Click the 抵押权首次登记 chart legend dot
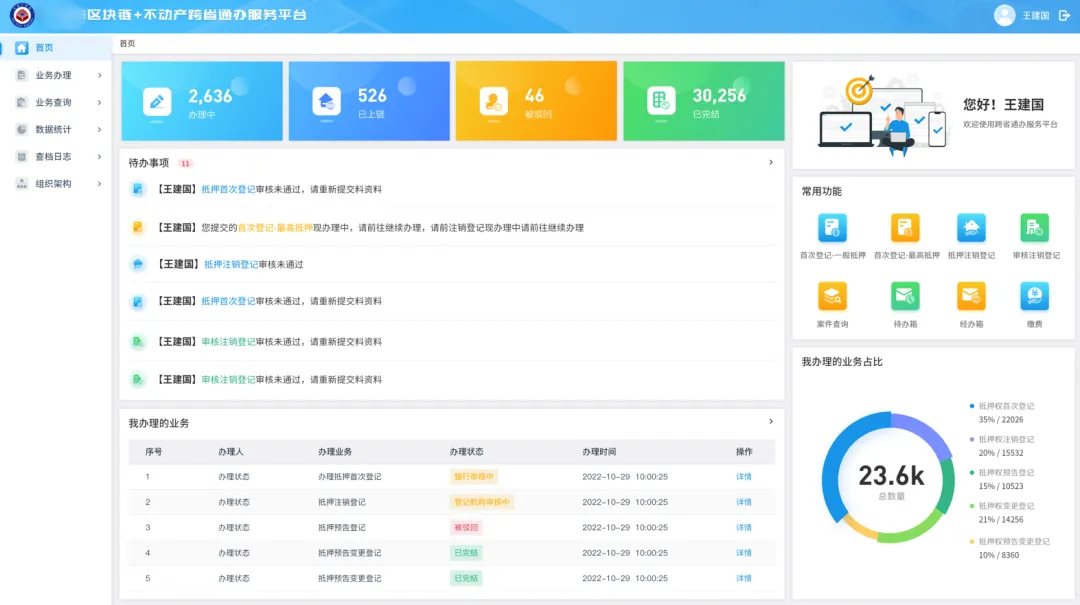This screenshot has width=1080, height=605. coord(972,406)
